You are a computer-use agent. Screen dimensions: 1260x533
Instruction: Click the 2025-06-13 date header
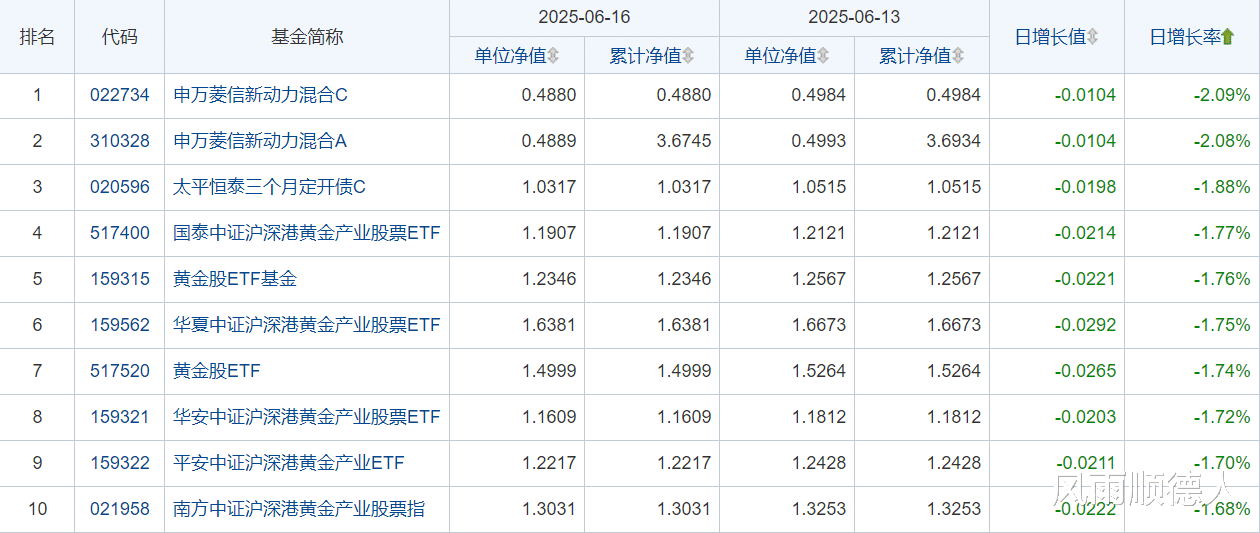pyautogui.click(x=855, y=18)
